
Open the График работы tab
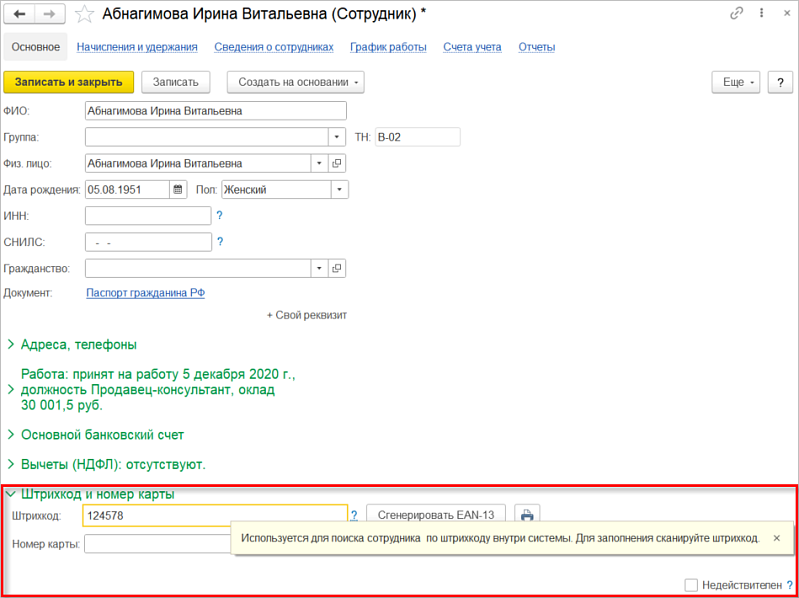[x=388, y=47]
